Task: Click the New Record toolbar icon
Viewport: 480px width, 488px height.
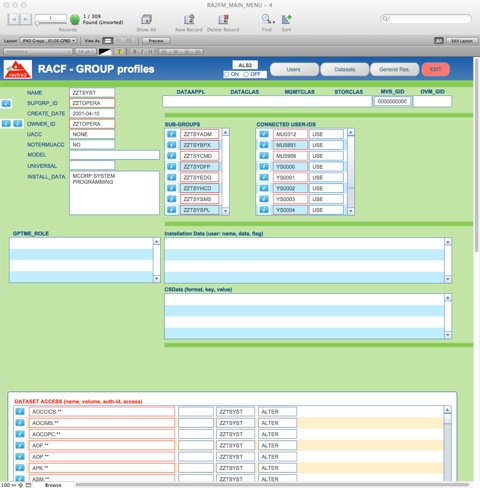Action: 189,19
